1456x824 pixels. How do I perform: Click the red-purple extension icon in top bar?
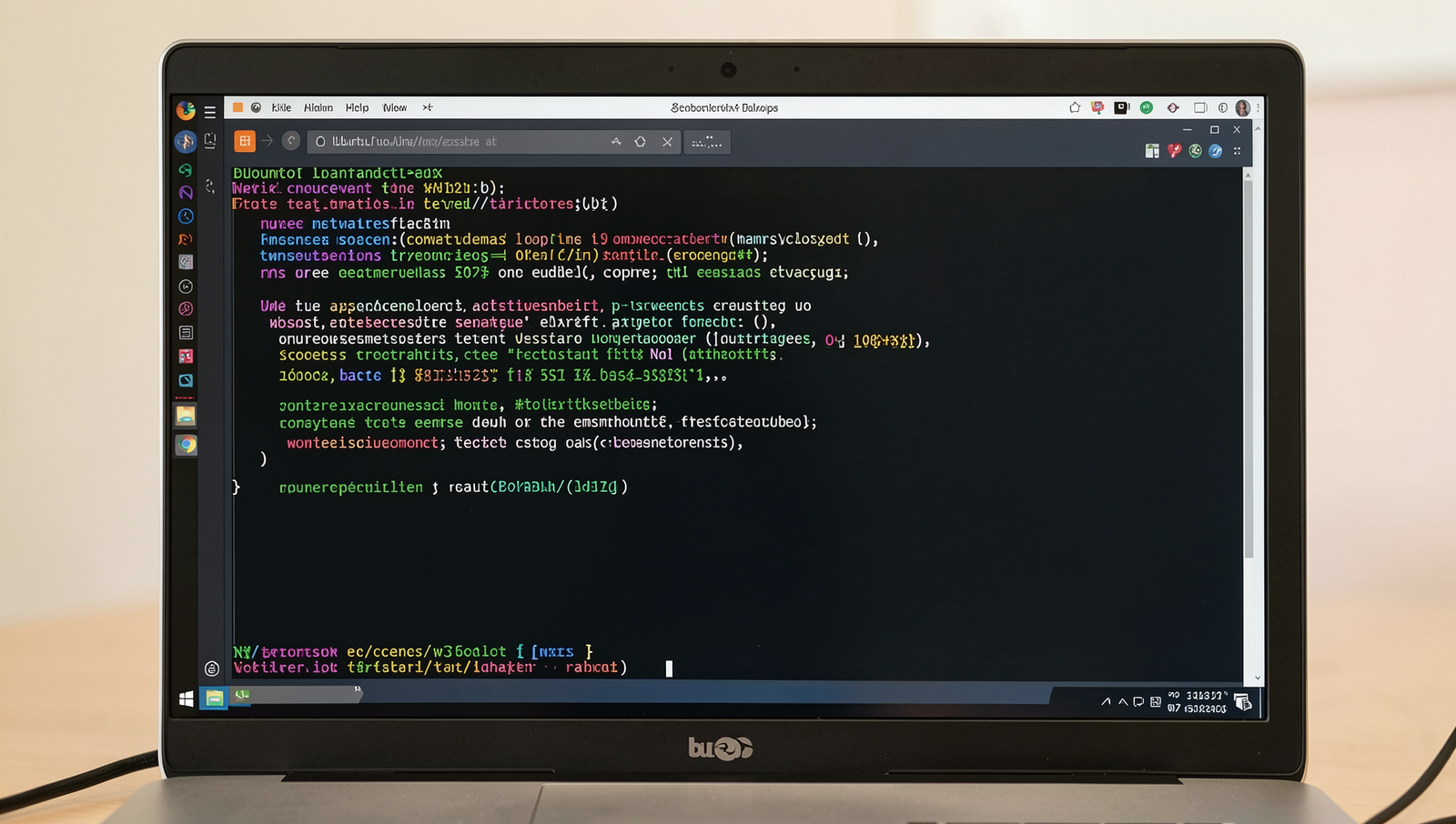tap(1097, 107)
